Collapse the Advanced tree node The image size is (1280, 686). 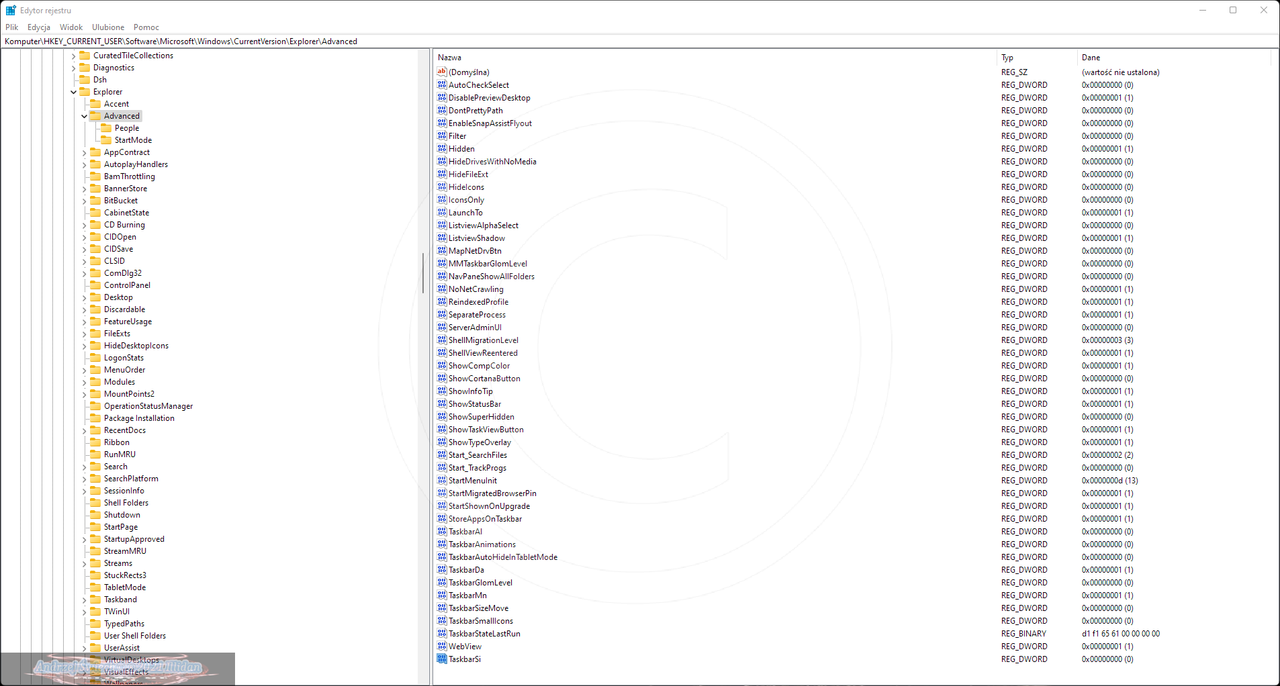tap(85, 116)
